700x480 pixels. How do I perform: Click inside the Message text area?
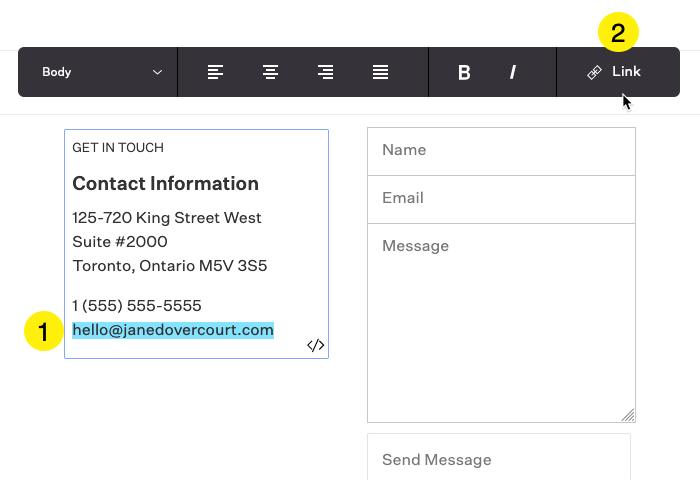click(x=501, y=323)
